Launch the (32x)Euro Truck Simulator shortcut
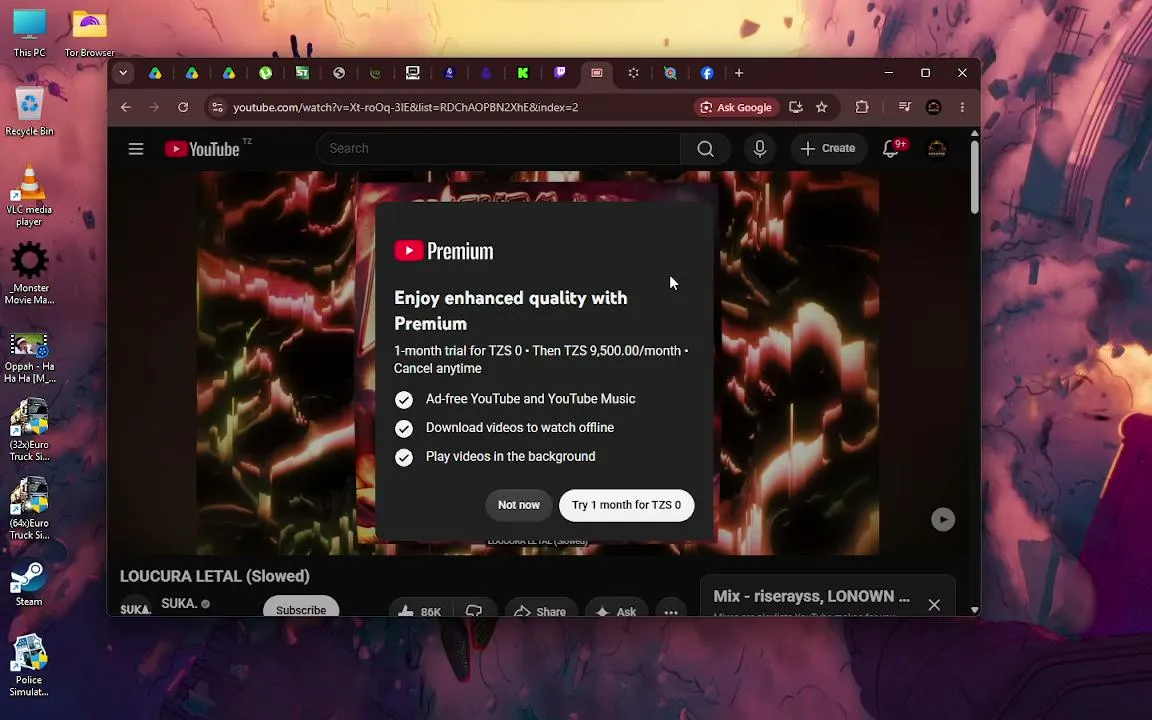This screenshot has width=1152, height=720. coord(29,430)
